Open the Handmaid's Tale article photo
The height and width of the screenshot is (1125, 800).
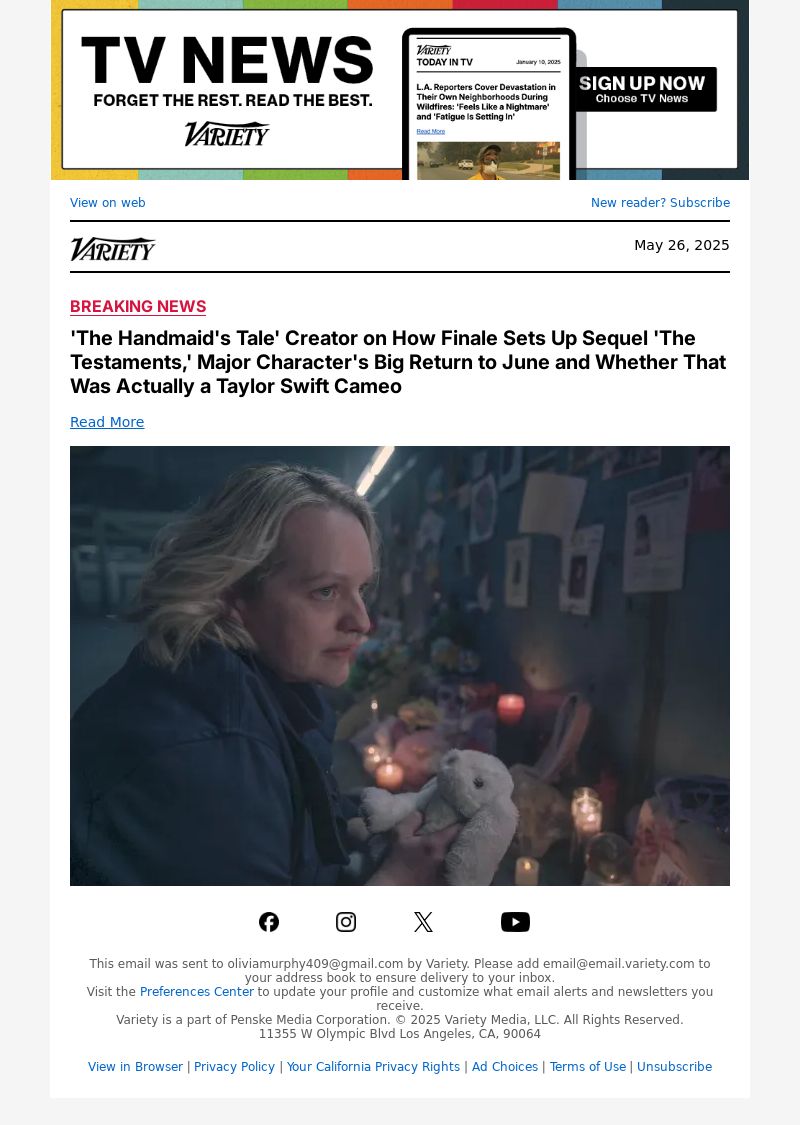tap(400, 666)
